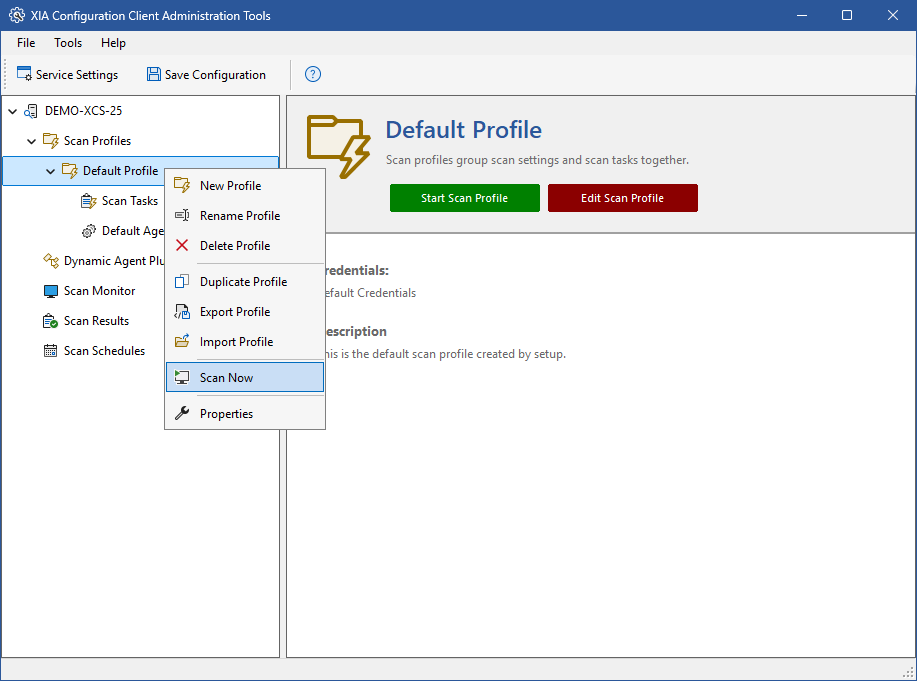Click the Service Settings toolbar icon
Viewport: 917px width, 681px height.
pos(24,74)
